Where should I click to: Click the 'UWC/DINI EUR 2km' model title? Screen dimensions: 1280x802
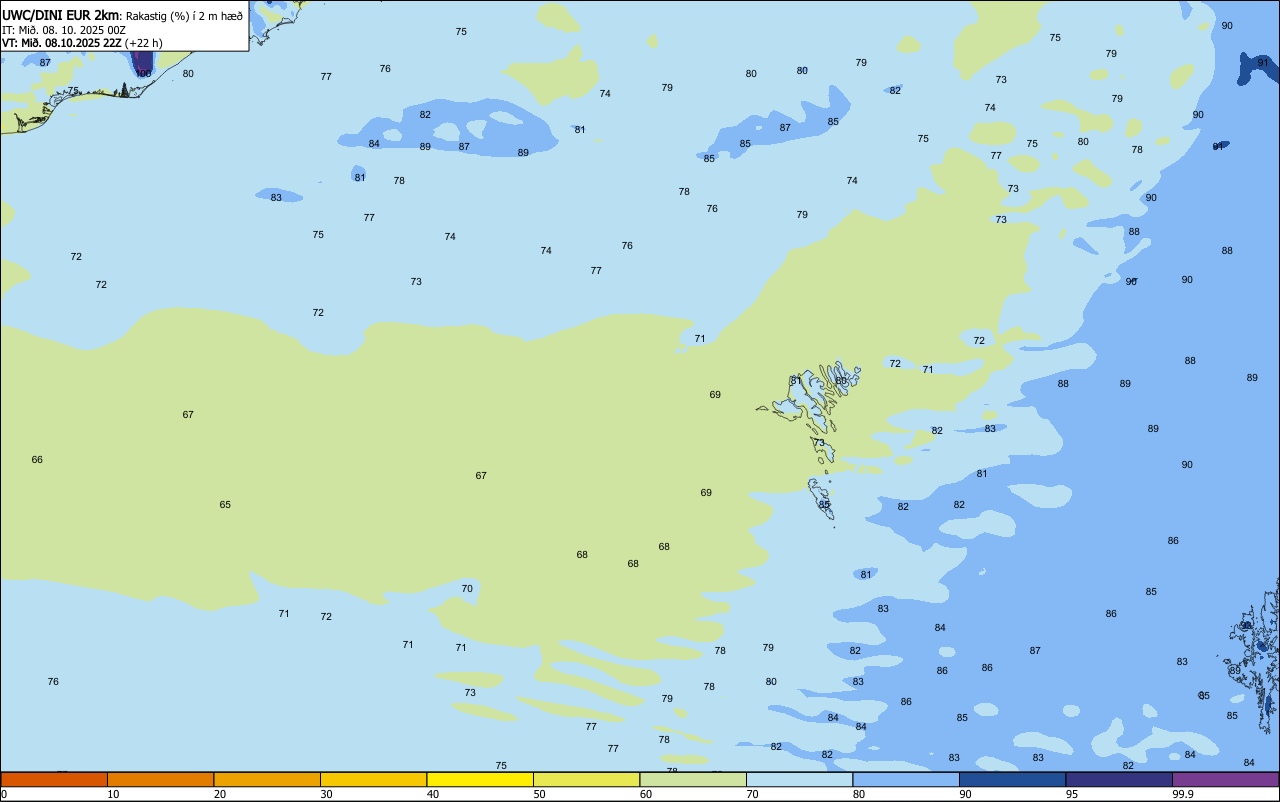[61, 14]
